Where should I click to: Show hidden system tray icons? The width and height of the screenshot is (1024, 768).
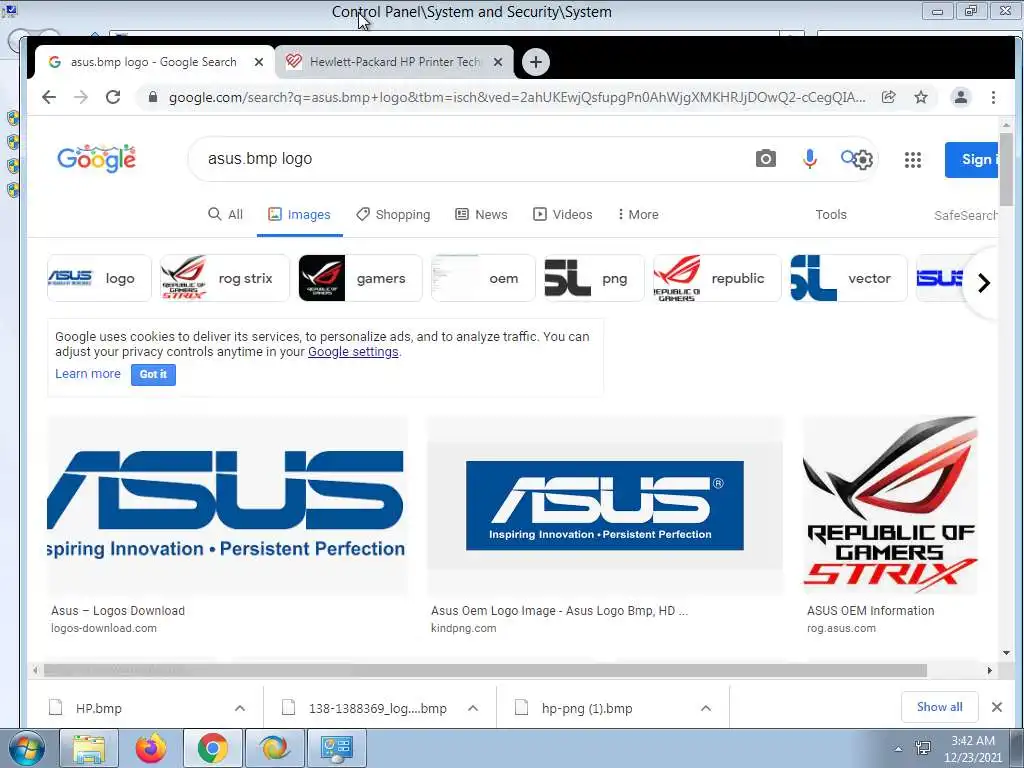click(898, 749)
